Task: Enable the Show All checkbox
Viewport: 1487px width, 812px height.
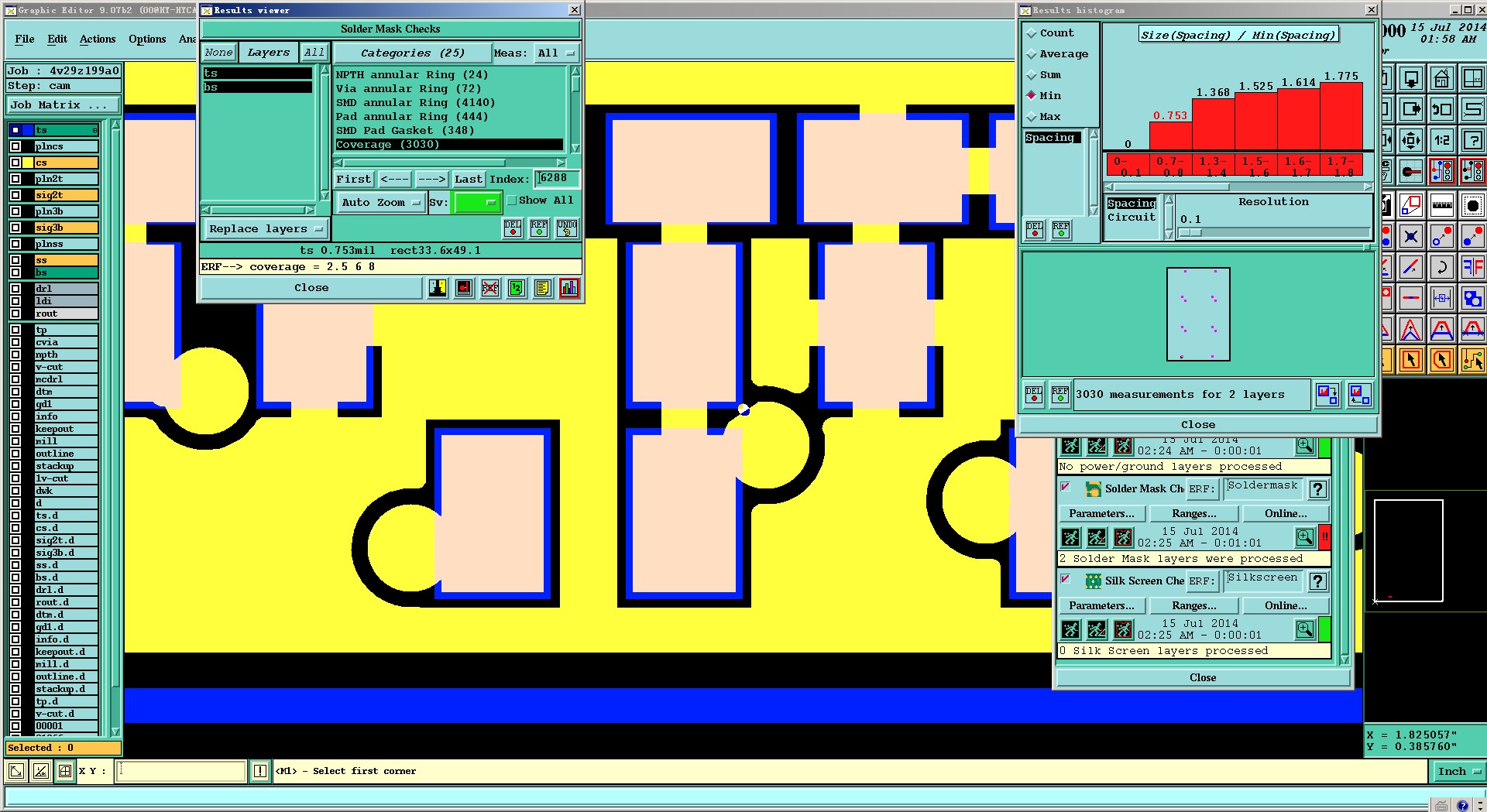Action: tap(511, 200)
